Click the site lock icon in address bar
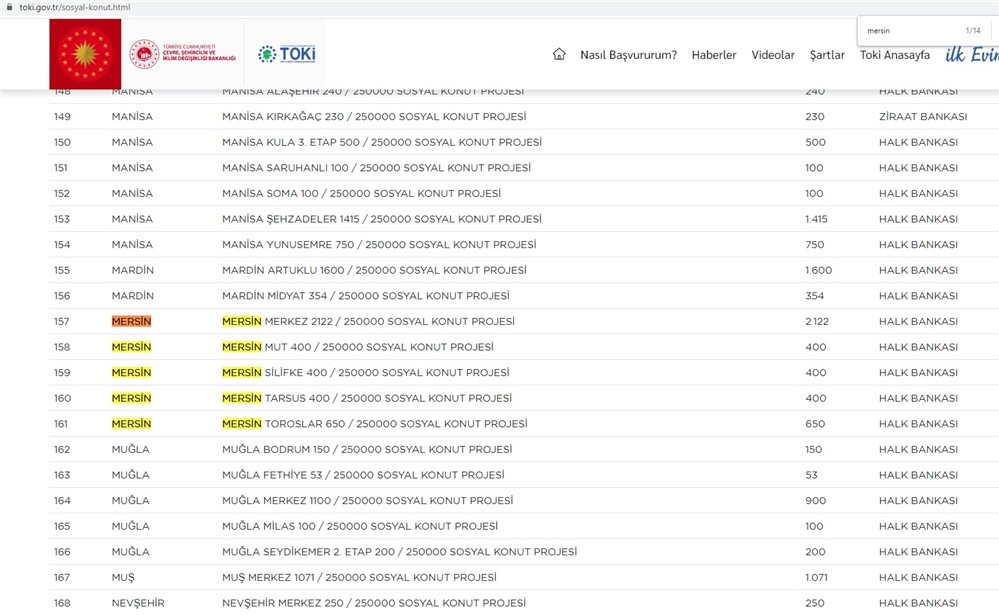The image size is (999, 615). pyautogui.click(x=9, y=7)
